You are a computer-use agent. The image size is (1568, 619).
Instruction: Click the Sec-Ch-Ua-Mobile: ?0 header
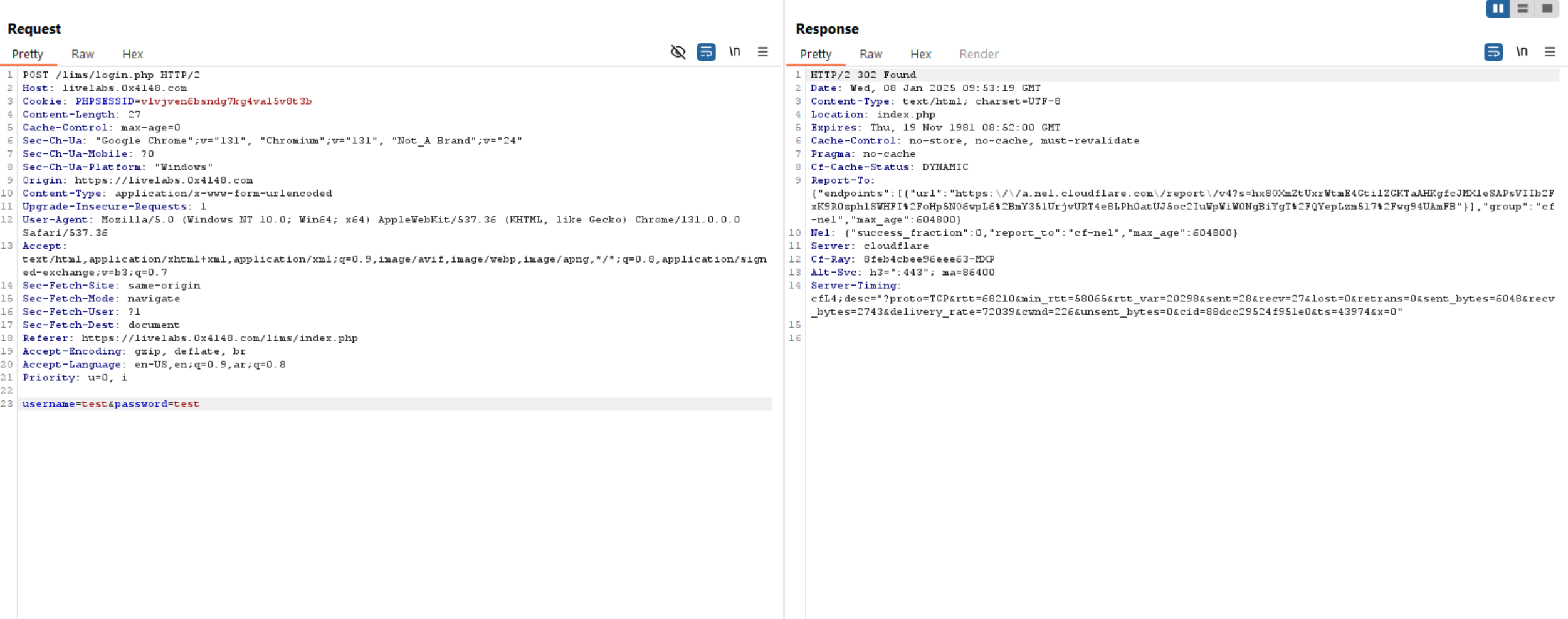tap(88, 154)
